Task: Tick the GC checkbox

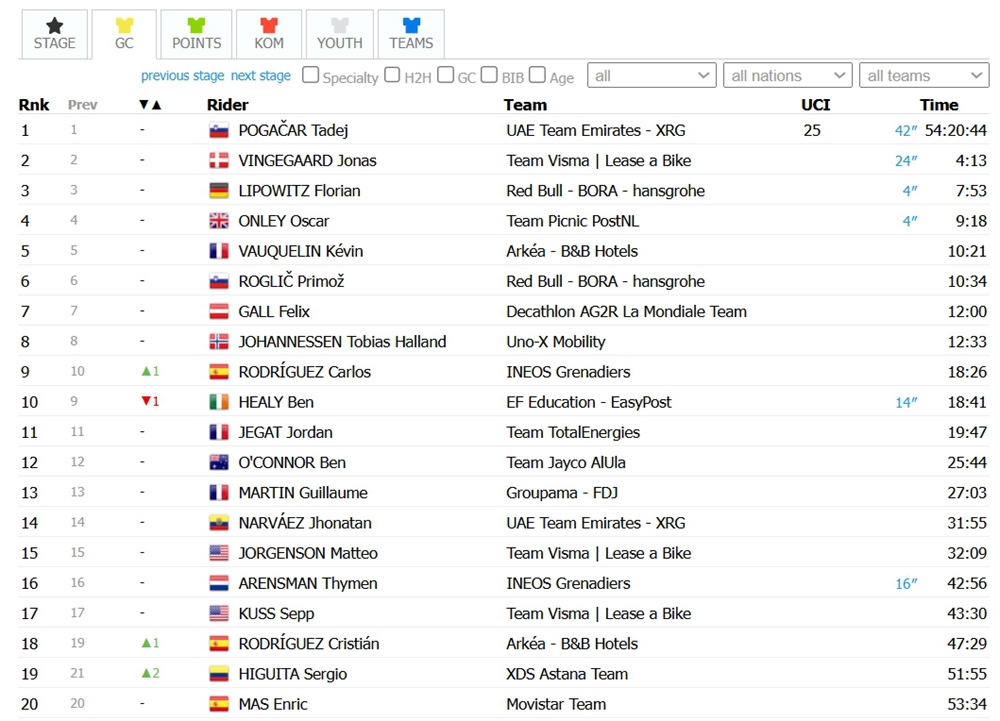Action: [x=446, y=75]
